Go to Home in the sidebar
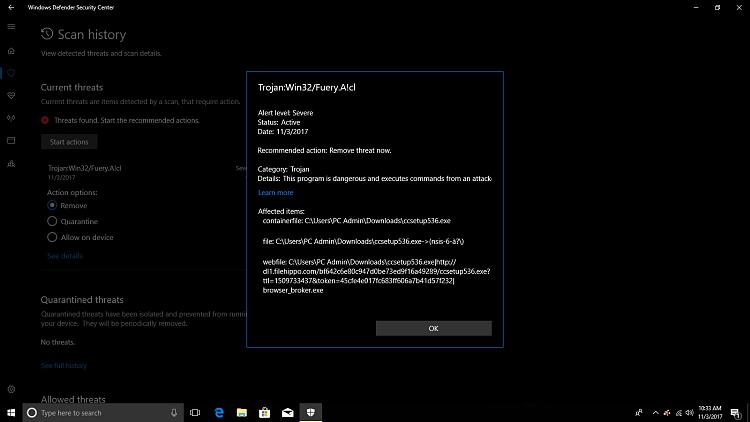 pos(11,51)
